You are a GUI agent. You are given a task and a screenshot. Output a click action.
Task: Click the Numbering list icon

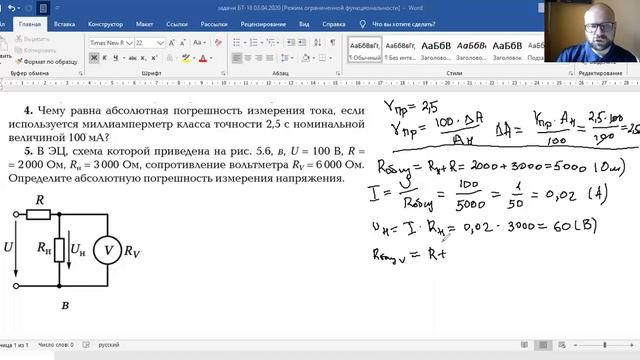click(x=253, y=42)
